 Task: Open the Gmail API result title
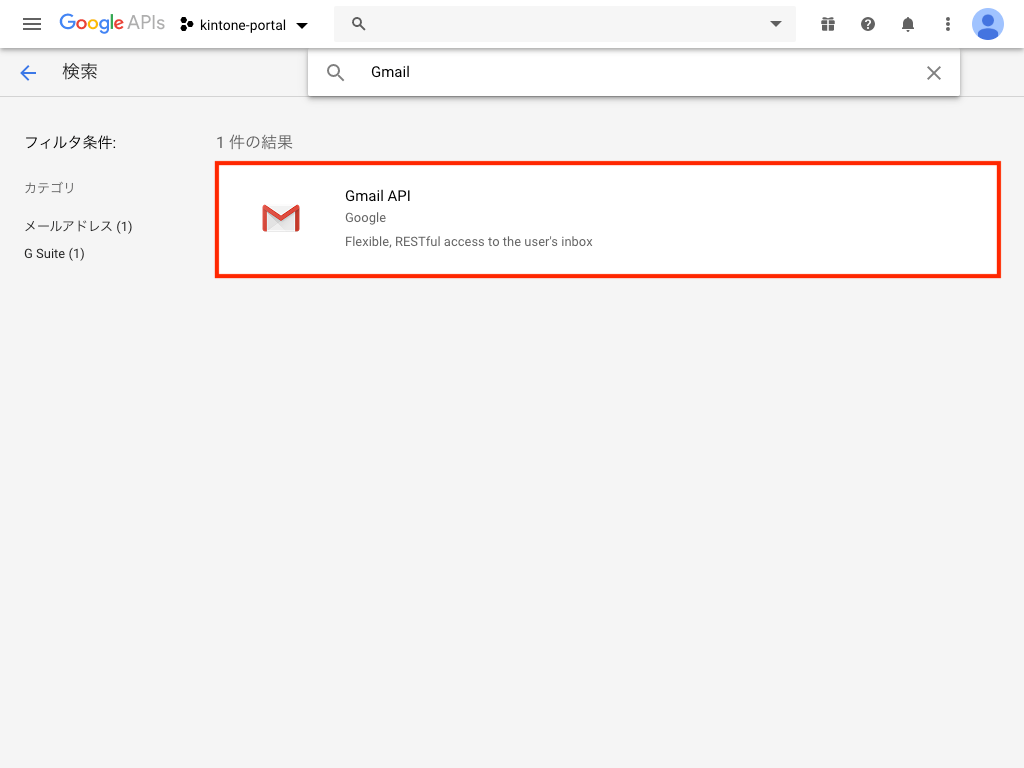click(378, 196)
